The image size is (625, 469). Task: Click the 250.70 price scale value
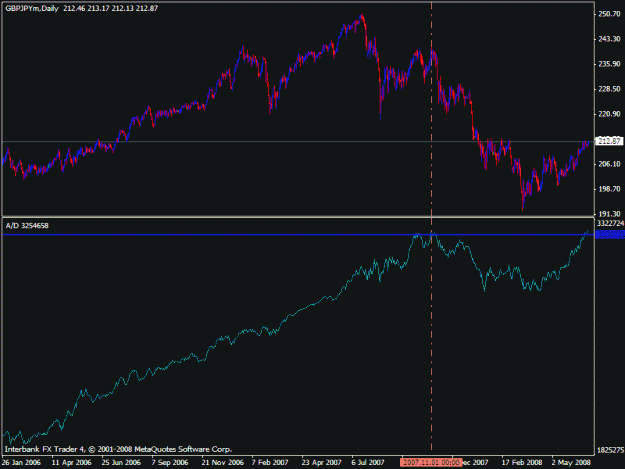pos(609,14)
